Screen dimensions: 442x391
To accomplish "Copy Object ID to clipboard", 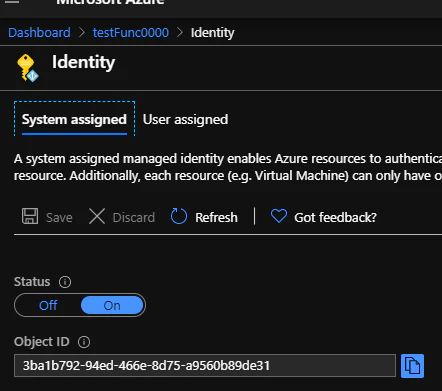I will 412,366.
